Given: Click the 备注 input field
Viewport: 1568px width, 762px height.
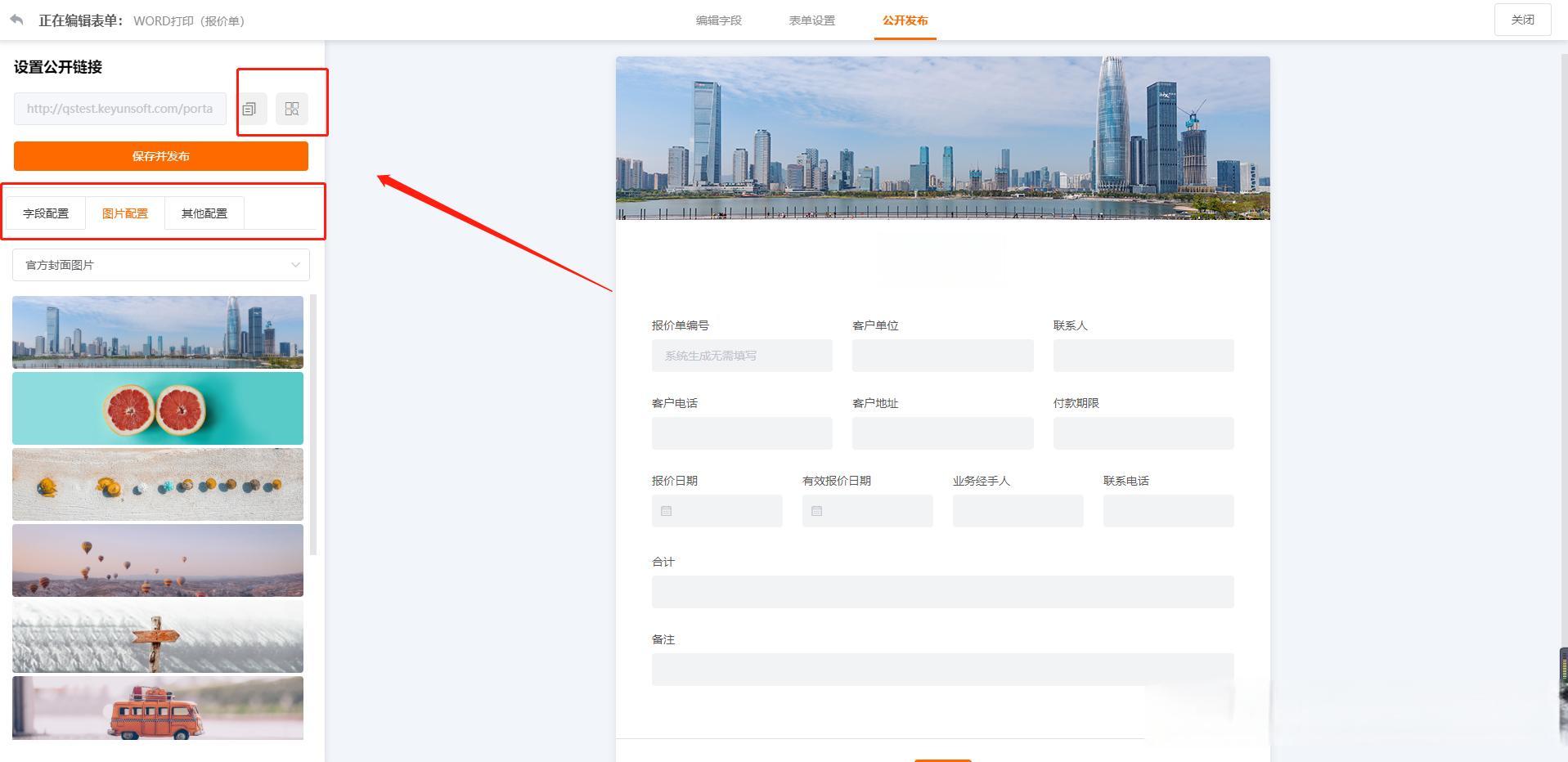Looking at the screenshot, I should (x=942, y=670).
